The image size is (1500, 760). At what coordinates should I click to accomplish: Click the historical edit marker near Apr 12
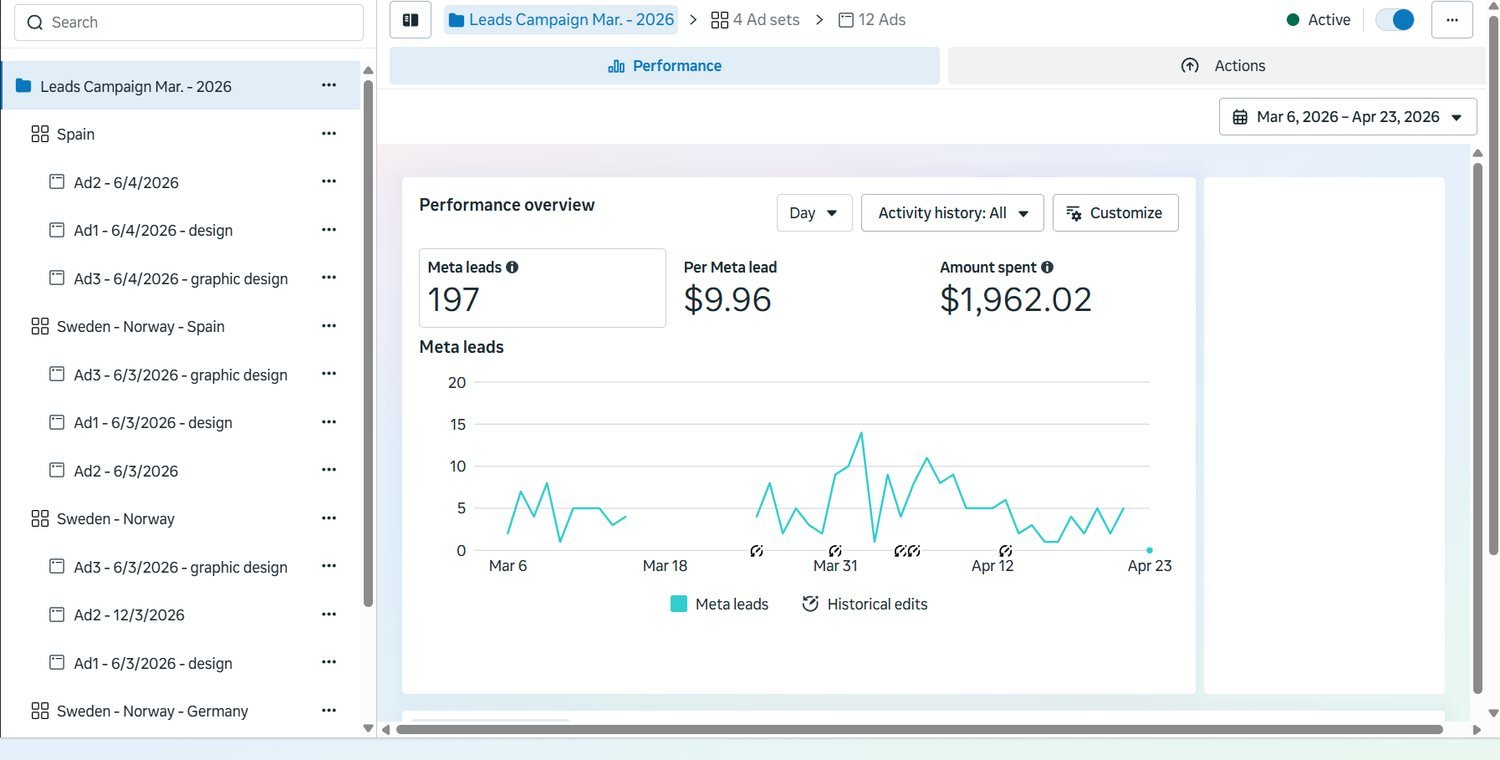pyautogui.click(x=1006, y=550)
